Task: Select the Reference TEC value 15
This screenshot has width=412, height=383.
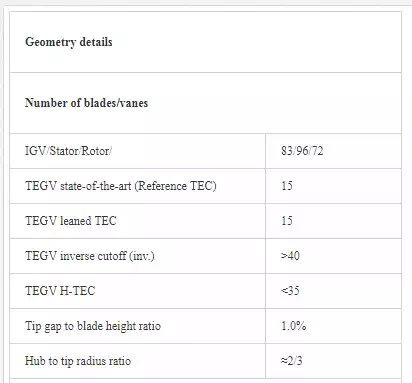Action: (x=287, y=186)
